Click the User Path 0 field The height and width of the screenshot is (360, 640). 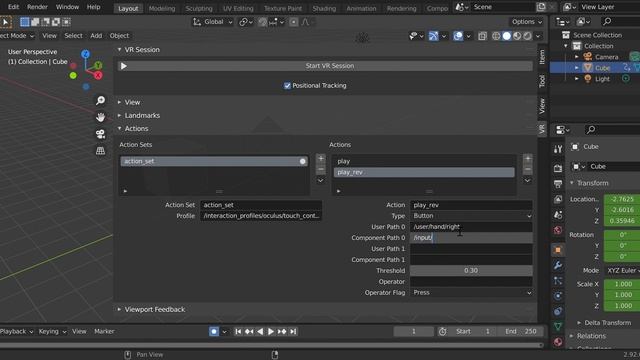click(471, 227)
